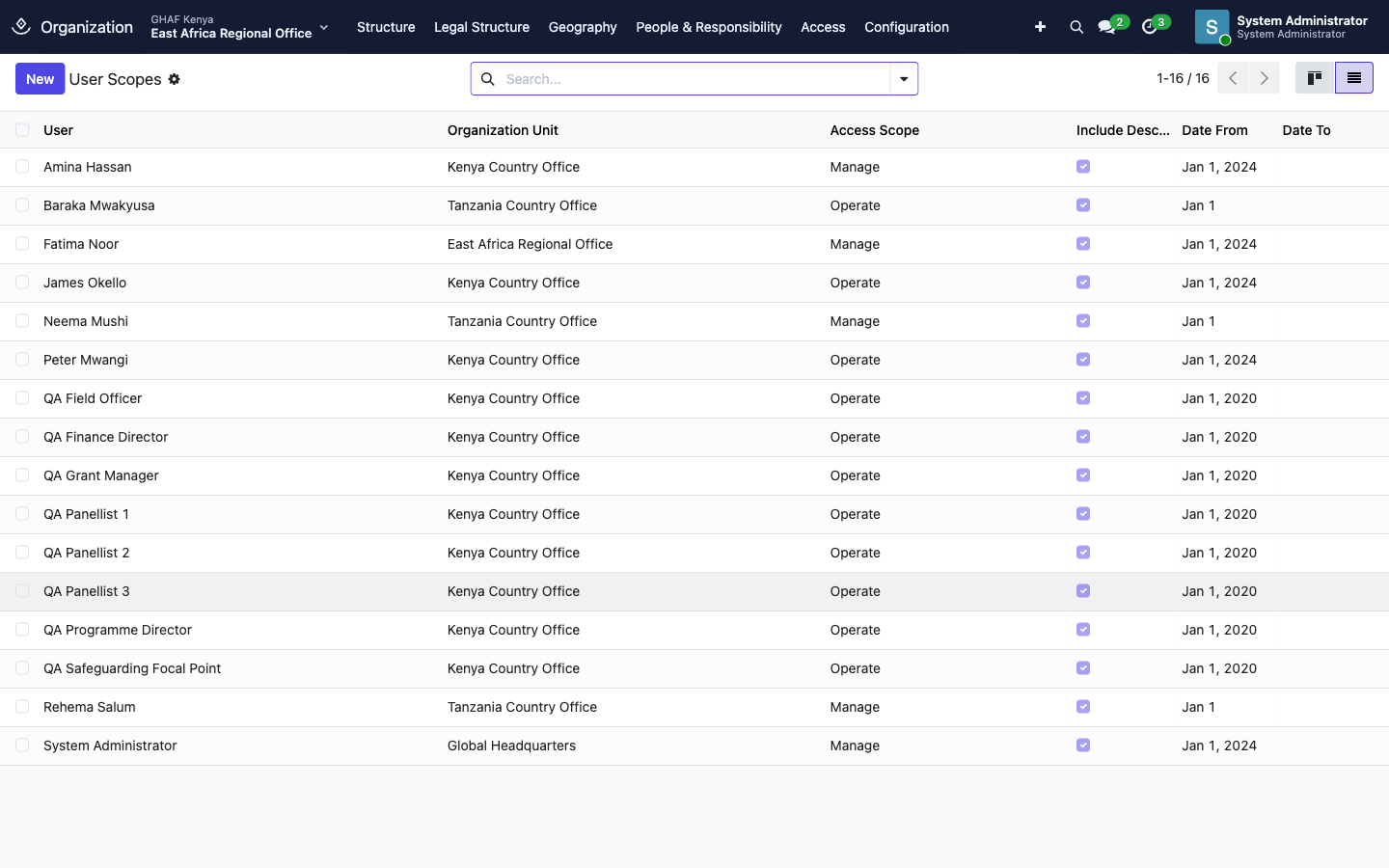Click the Search input field
Image resolution: width=1389 pixels, height=868 pixels.
[x=694, y=79]
